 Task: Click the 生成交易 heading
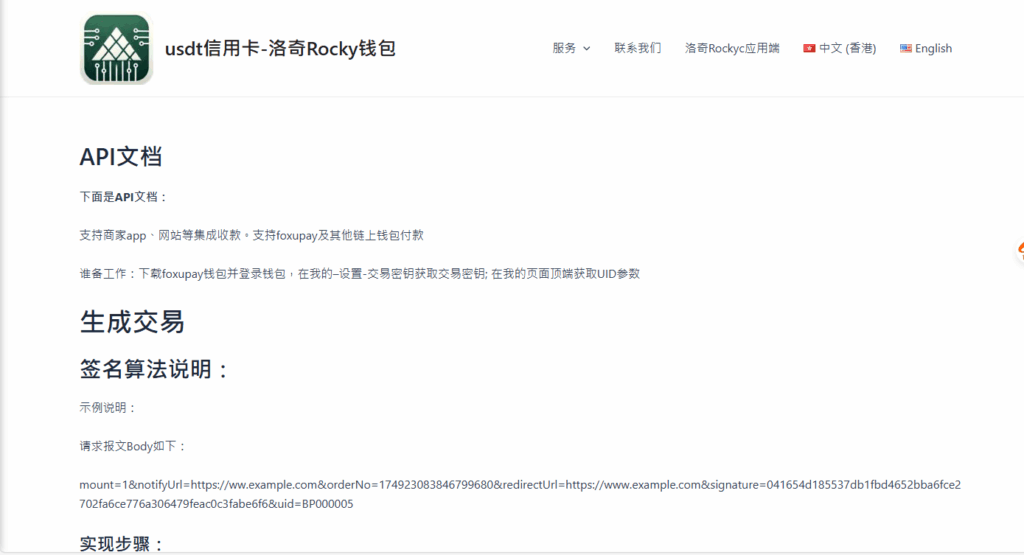click(133, 322)
